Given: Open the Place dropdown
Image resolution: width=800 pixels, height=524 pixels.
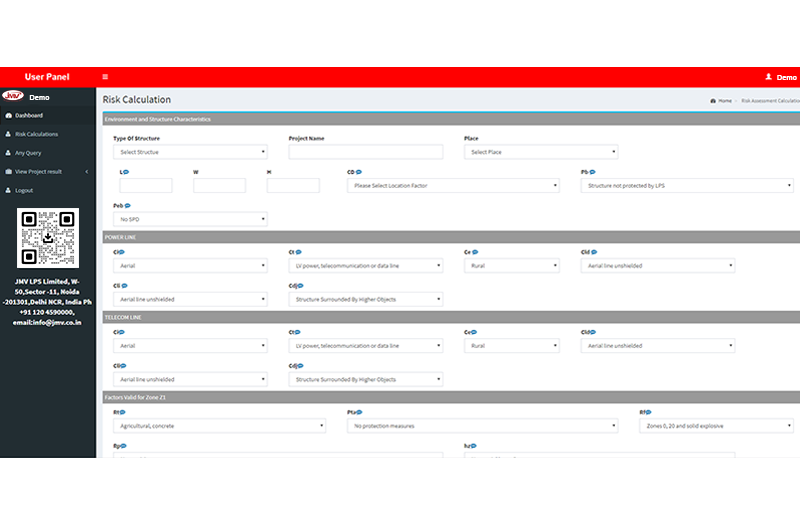Looking at the screenshot, I should tap(541, 152).
